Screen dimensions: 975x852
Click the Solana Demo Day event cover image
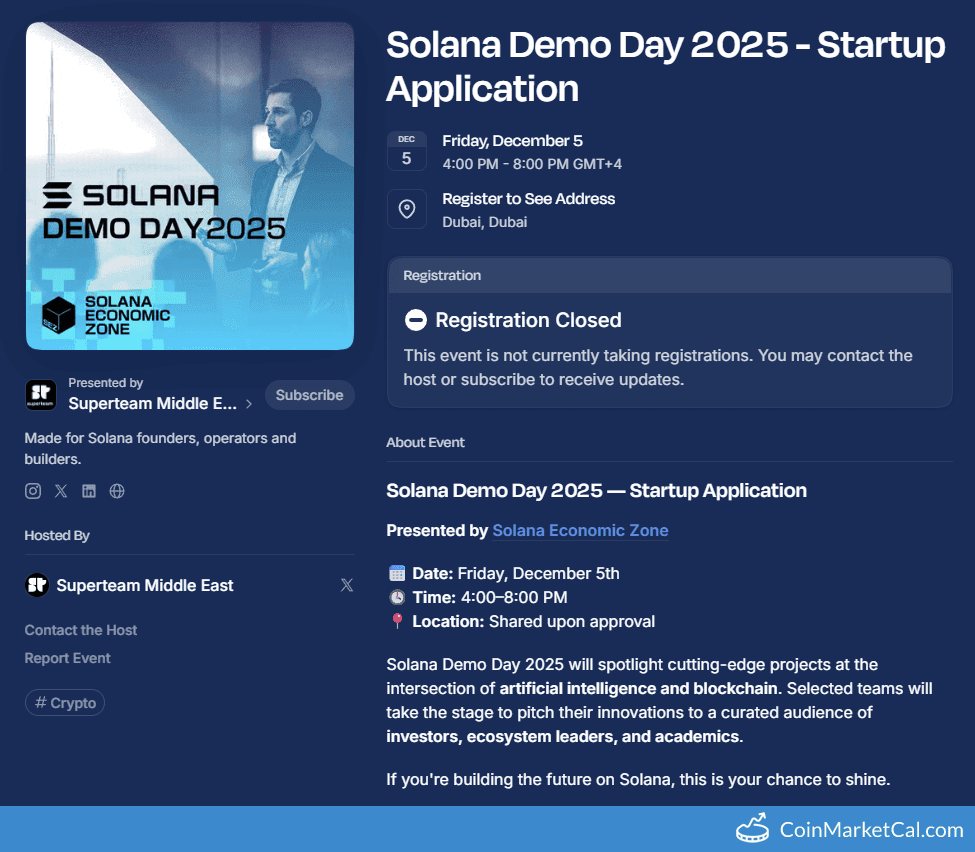coord(189,186)
